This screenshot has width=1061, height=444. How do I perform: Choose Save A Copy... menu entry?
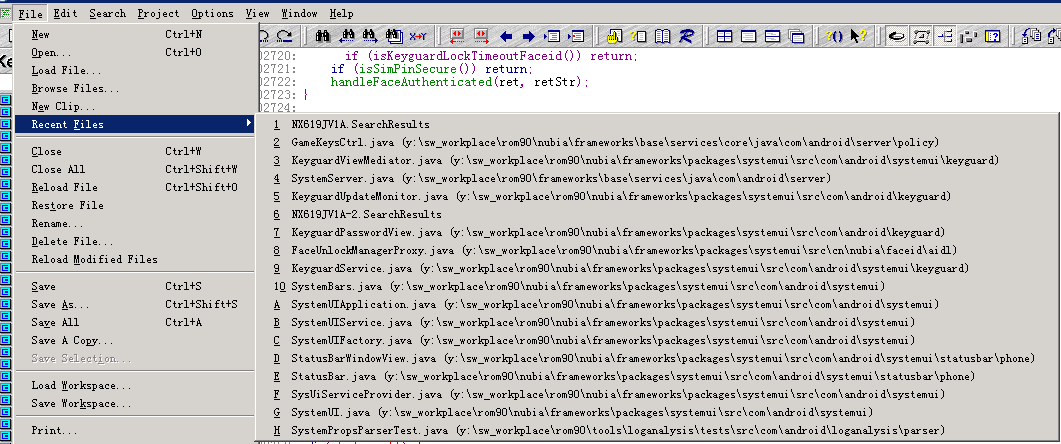135,340
